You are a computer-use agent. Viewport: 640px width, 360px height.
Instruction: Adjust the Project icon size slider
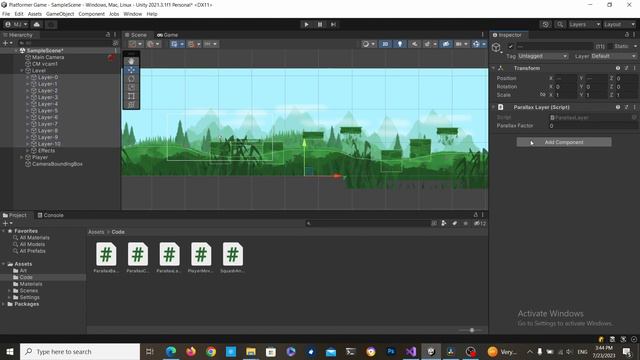[x=471, y=330]
